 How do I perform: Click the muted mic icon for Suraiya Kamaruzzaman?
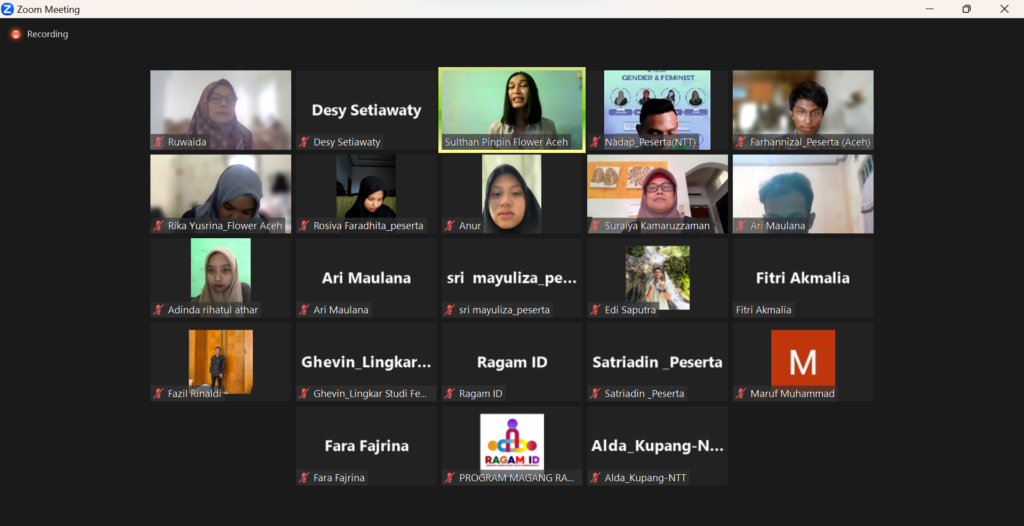coord(595,226)
